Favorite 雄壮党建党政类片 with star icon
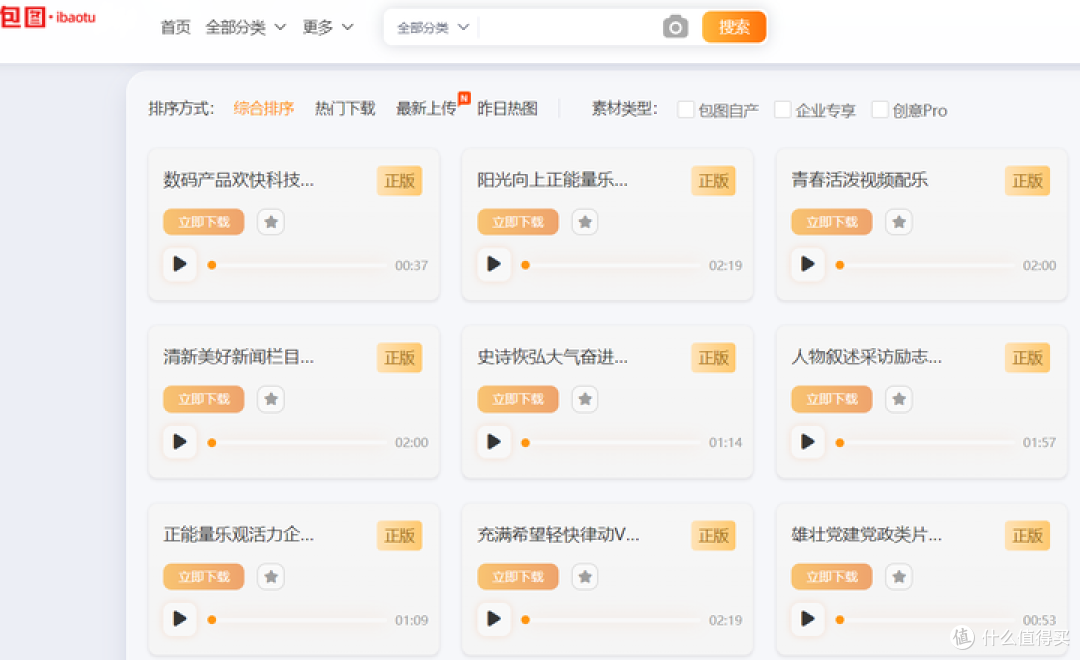The image size is (1080, 660). tap(899, 577)
